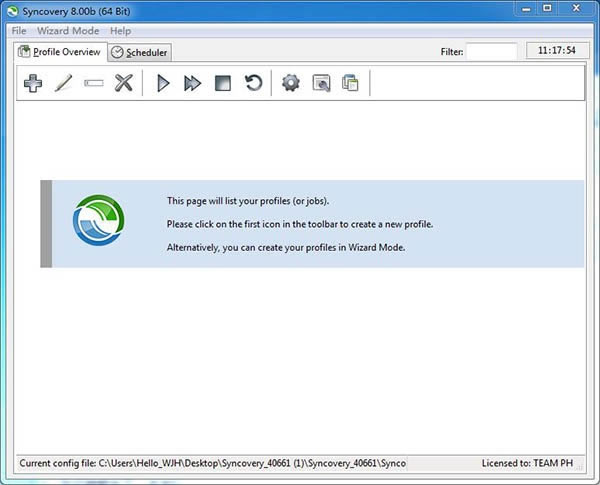Switch to the Scheduler tab
600x485 pixels.
(x=139, y=52)
